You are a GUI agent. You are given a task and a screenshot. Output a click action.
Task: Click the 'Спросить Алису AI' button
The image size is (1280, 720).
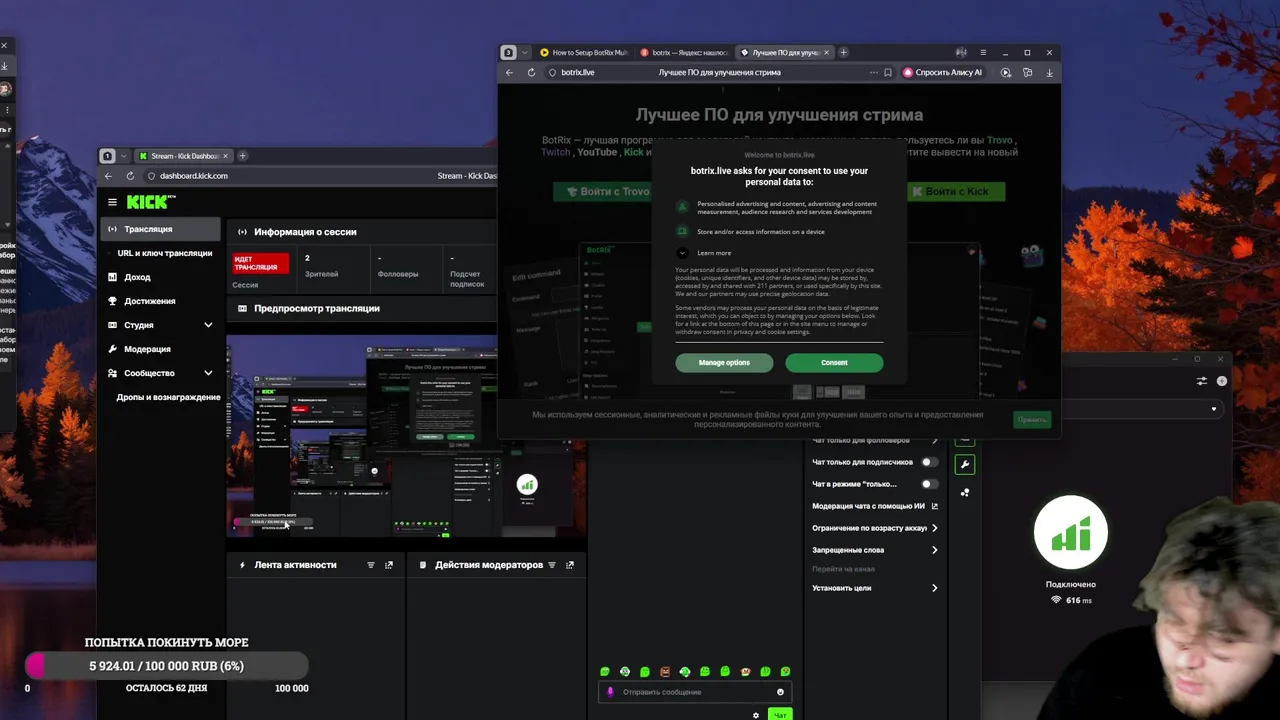click(x=943, y=72)
